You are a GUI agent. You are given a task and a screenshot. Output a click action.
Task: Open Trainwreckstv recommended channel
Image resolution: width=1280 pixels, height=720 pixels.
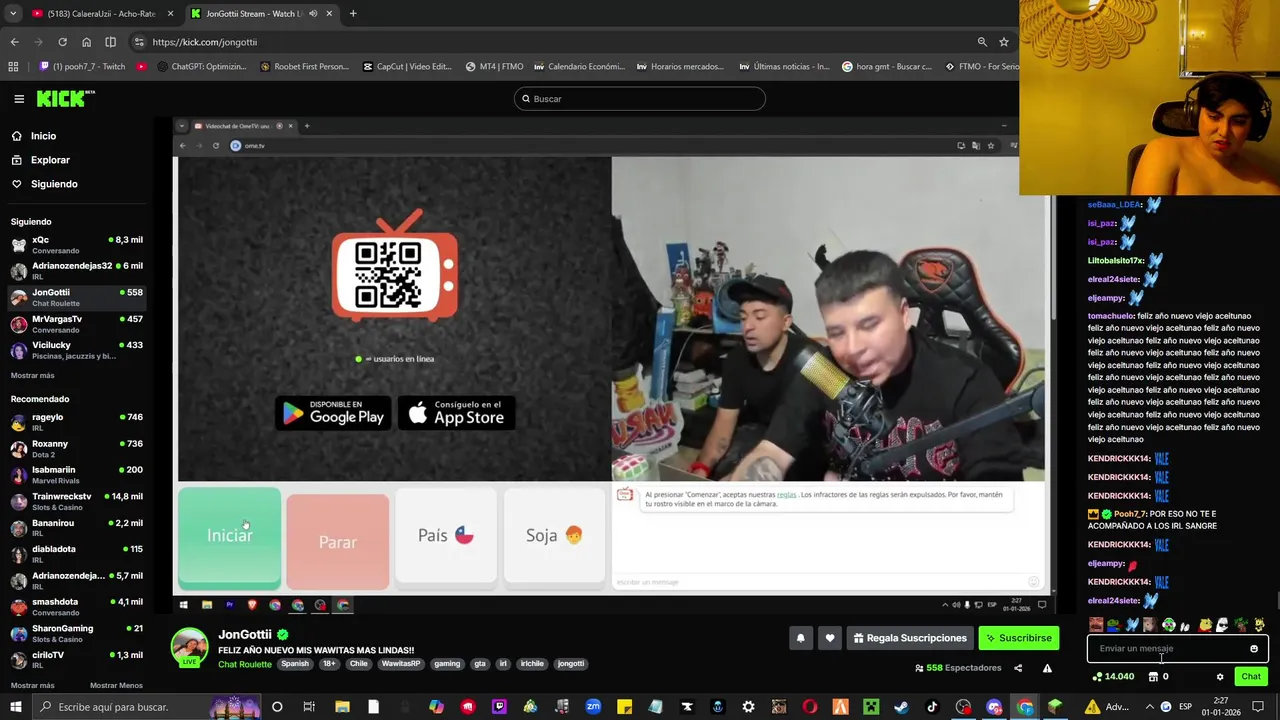tap(77, 501)
